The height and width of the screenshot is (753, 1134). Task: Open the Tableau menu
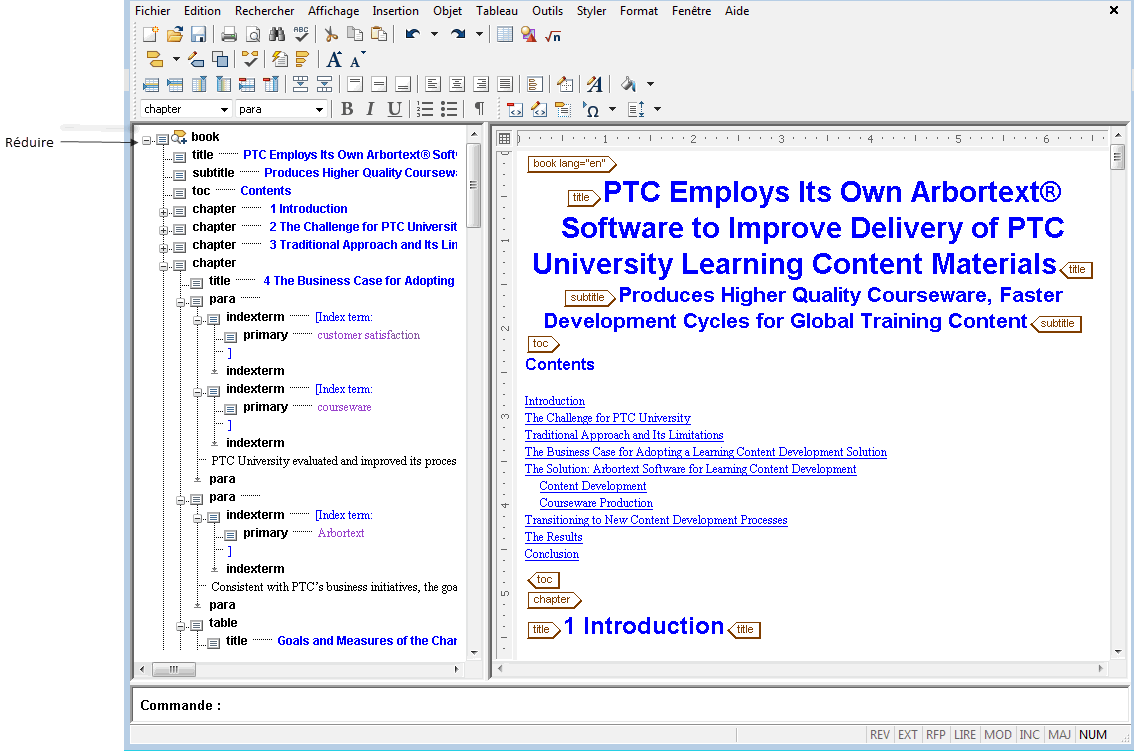pos(497,11)
